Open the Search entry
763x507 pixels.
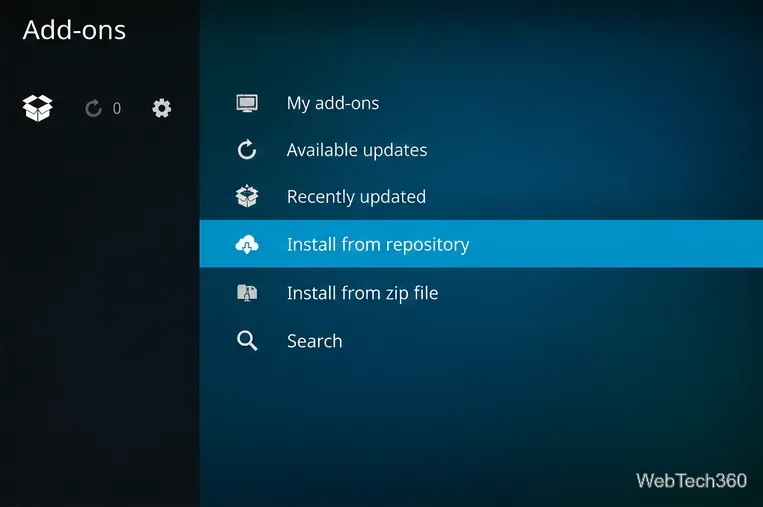(x=481, y=341)
